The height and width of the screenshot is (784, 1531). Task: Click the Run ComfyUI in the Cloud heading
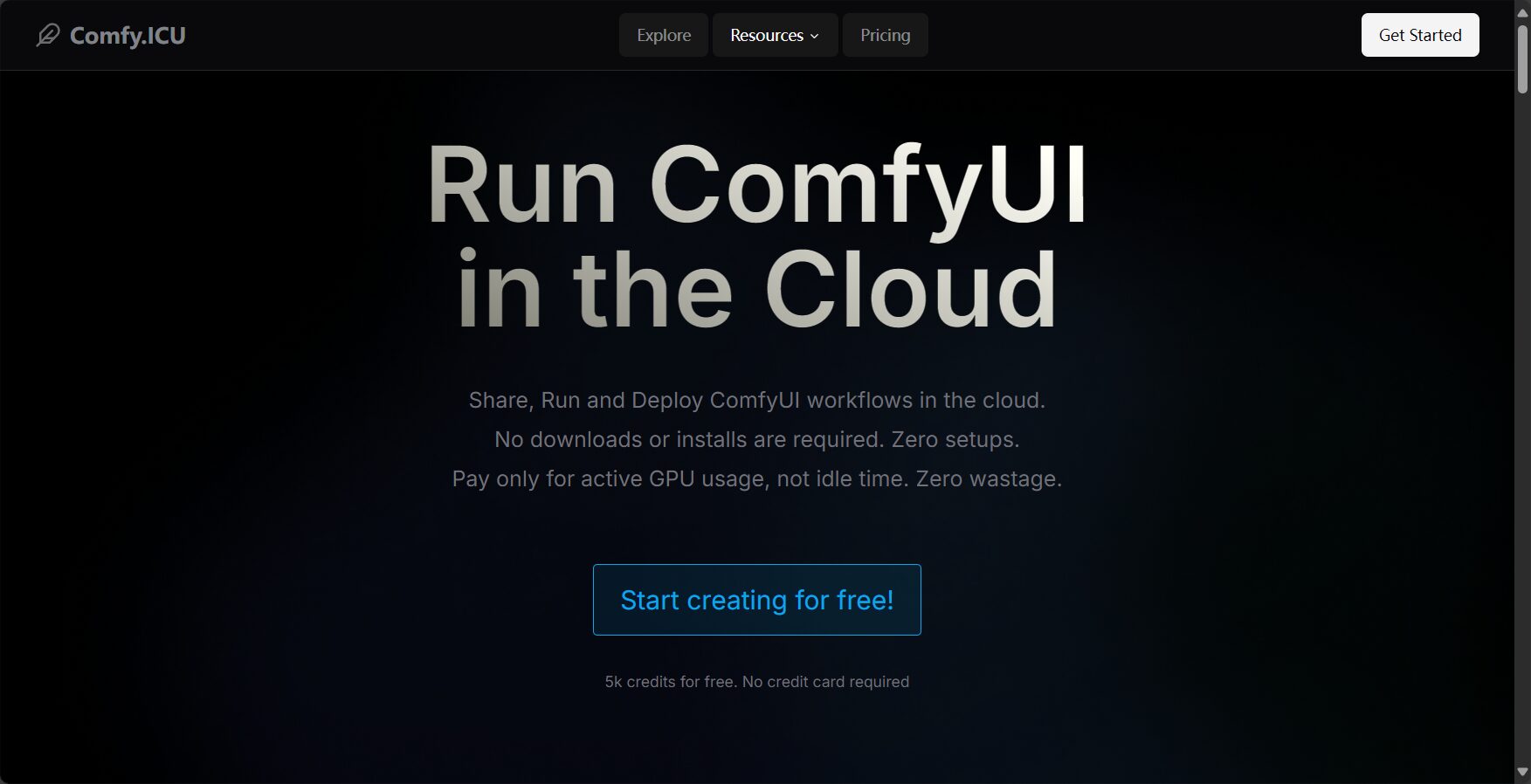point(757,236)
